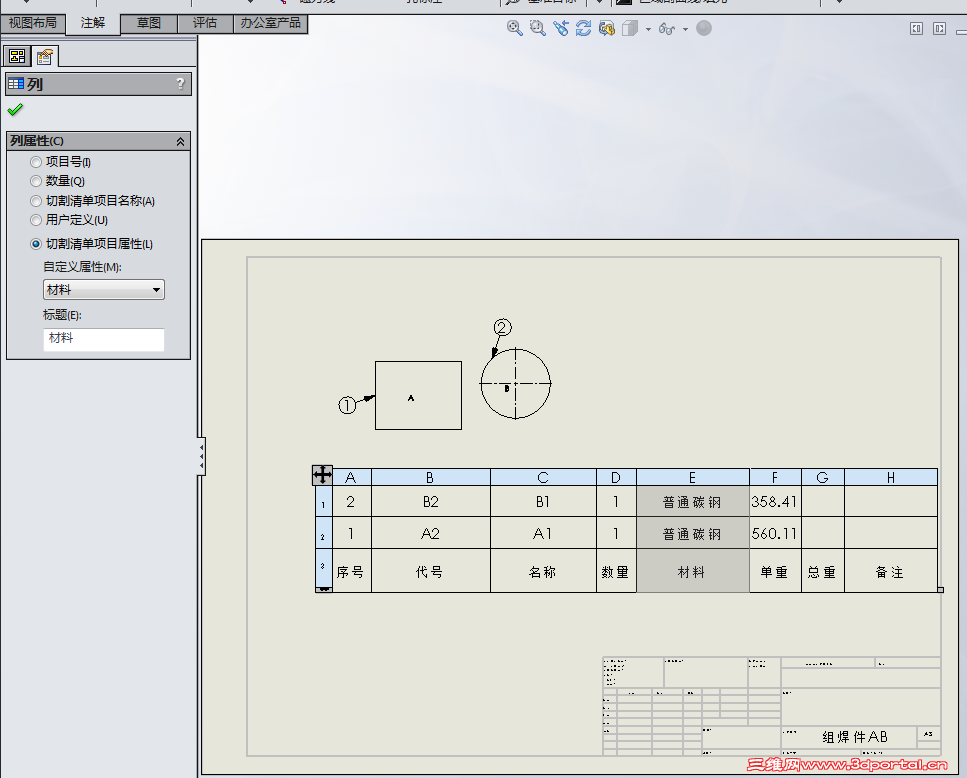The height and width of the screenshot is (778, 967).
Task: Switch to 视图布局 tab
Action: point(32,23)
